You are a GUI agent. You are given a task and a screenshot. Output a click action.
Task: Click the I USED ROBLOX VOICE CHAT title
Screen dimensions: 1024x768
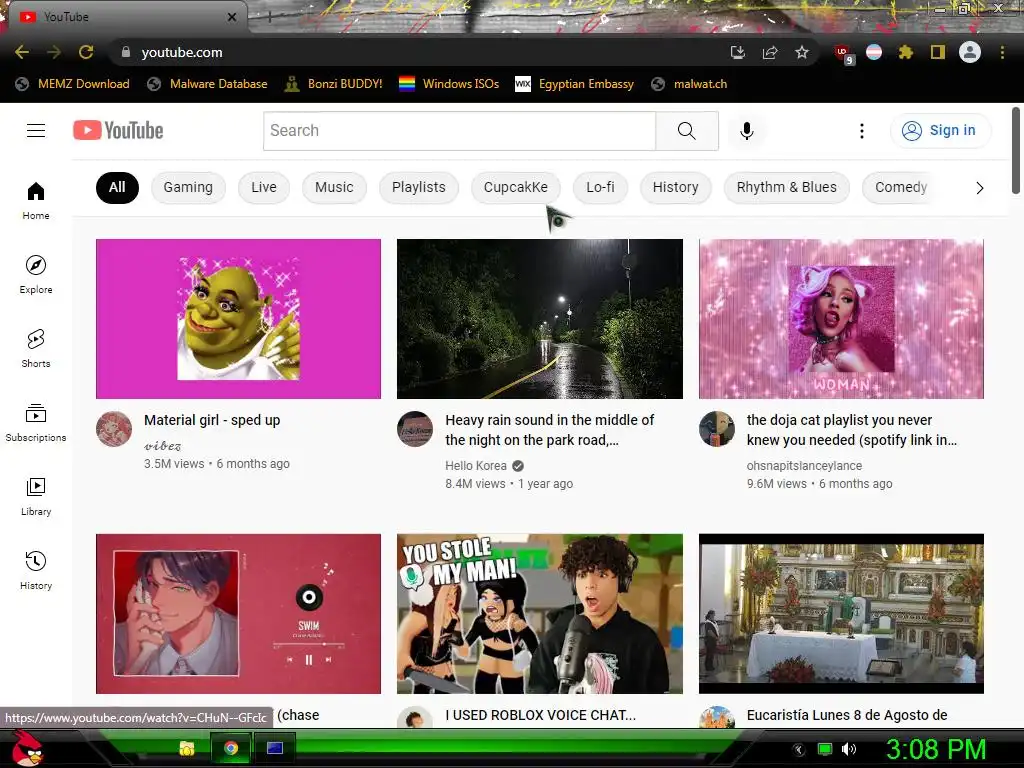[x=540, y=715]
